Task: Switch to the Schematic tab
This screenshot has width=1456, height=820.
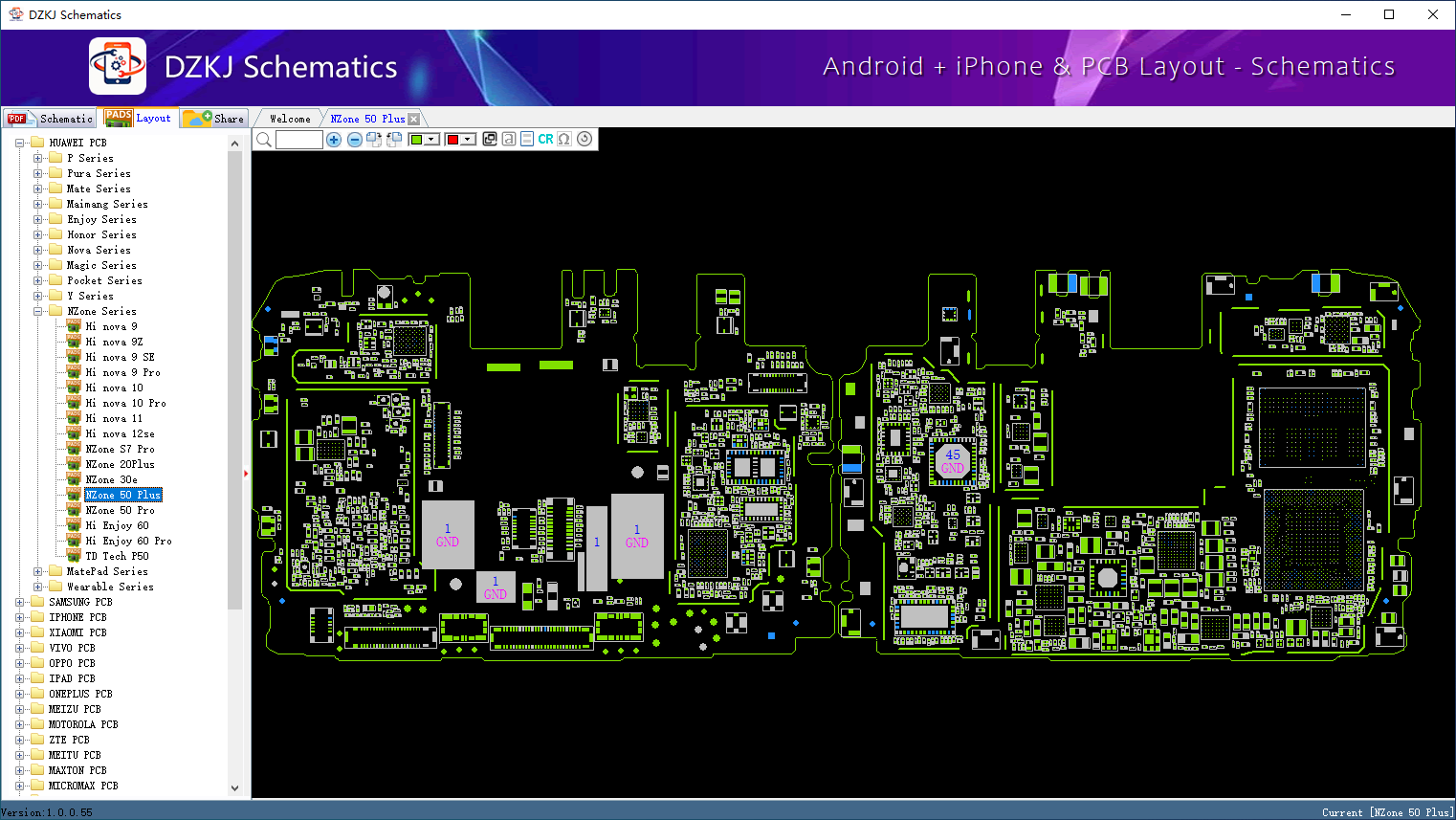Action: point(50,119)
